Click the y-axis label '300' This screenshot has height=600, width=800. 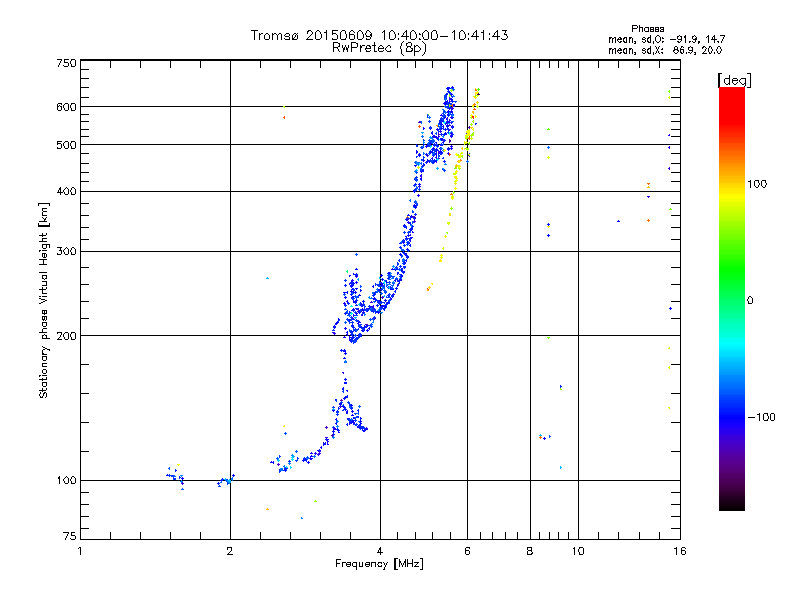tap(66, 252)
